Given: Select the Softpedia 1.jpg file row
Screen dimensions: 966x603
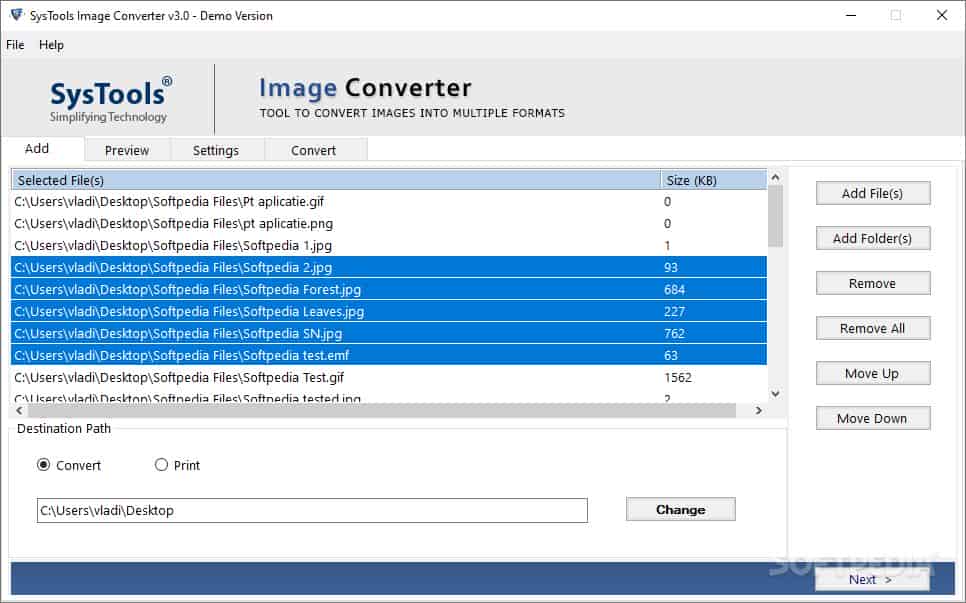Looking at the screenshot, I should pos(389,246).
